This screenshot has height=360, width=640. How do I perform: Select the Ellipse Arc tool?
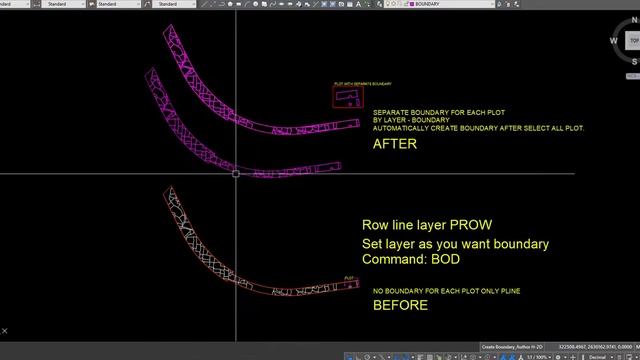click(290, 4)
